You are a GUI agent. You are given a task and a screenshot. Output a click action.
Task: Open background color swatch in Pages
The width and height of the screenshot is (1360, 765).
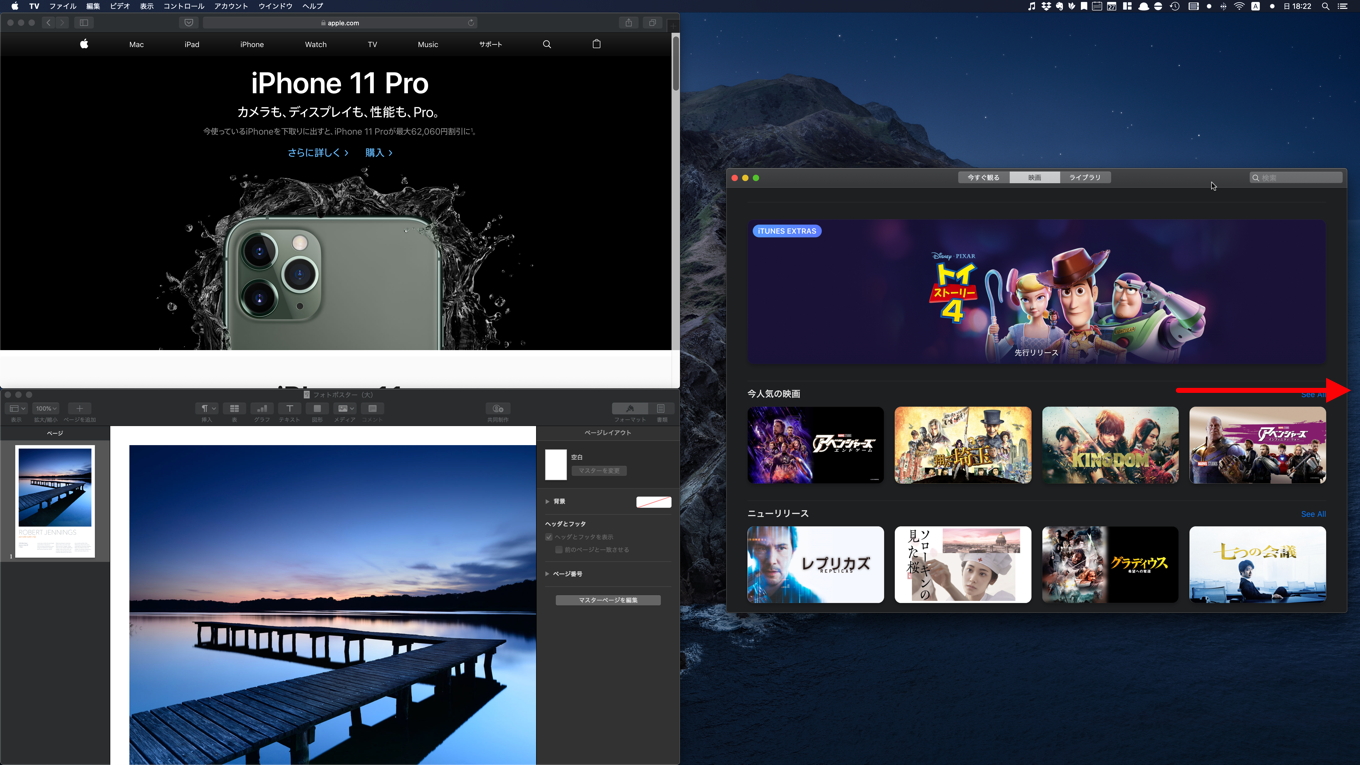(654, 502)
